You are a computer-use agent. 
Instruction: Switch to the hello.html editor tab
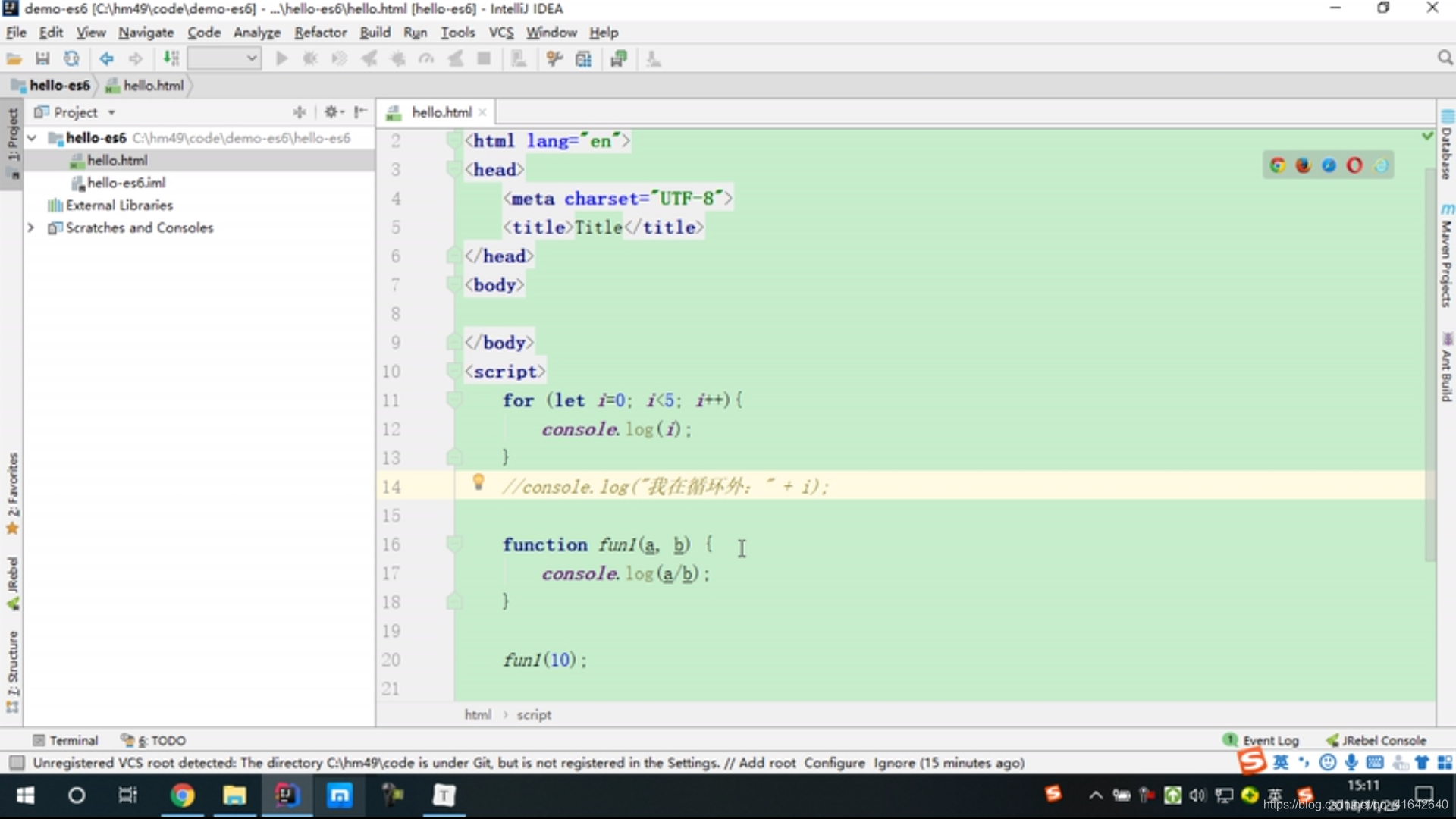coord(441,112)
